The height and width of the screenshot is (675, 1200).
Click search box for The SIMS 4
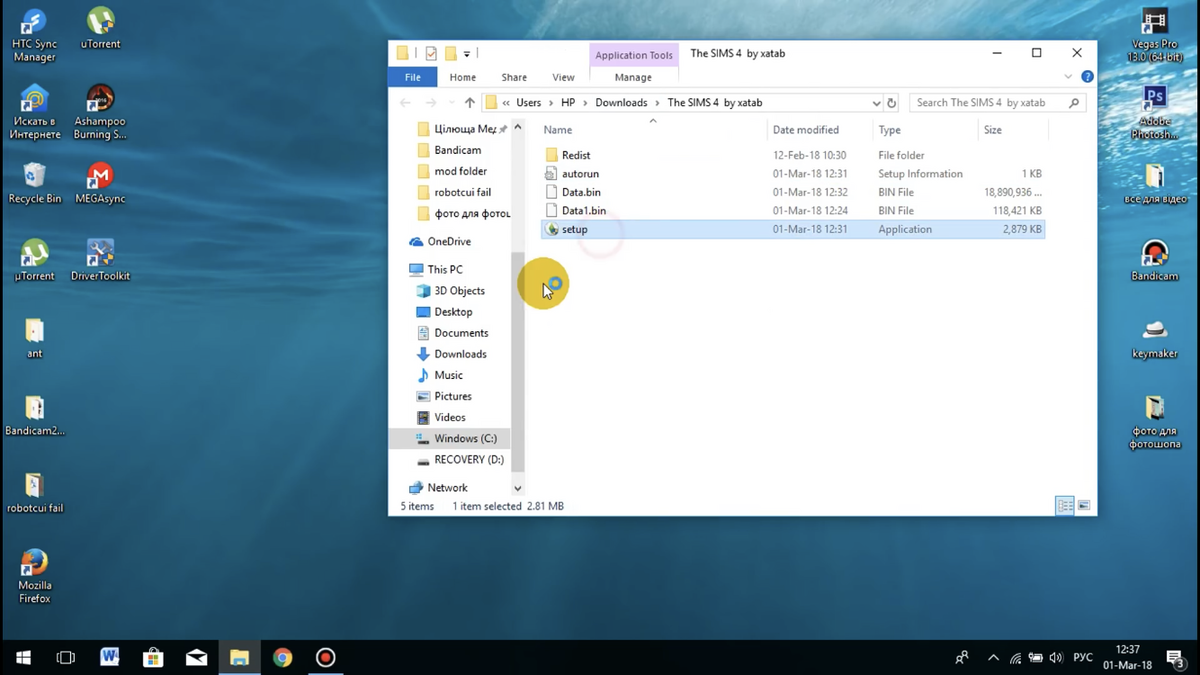[997, 102]
